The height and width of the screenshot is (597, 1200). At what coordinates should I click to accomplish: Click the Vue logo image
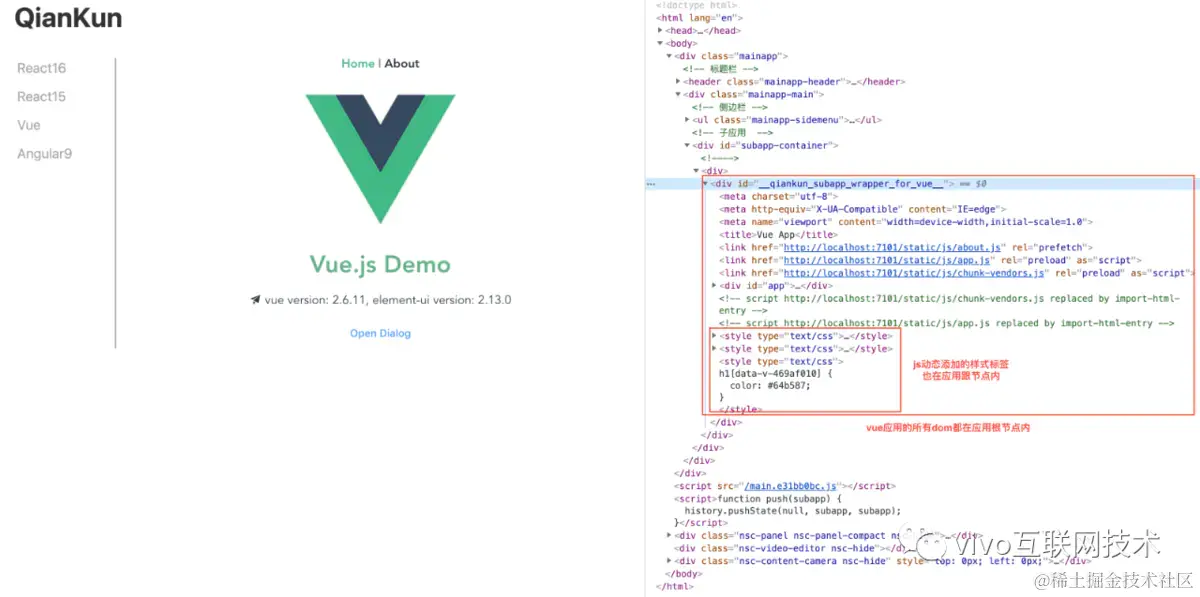(380, 158)
